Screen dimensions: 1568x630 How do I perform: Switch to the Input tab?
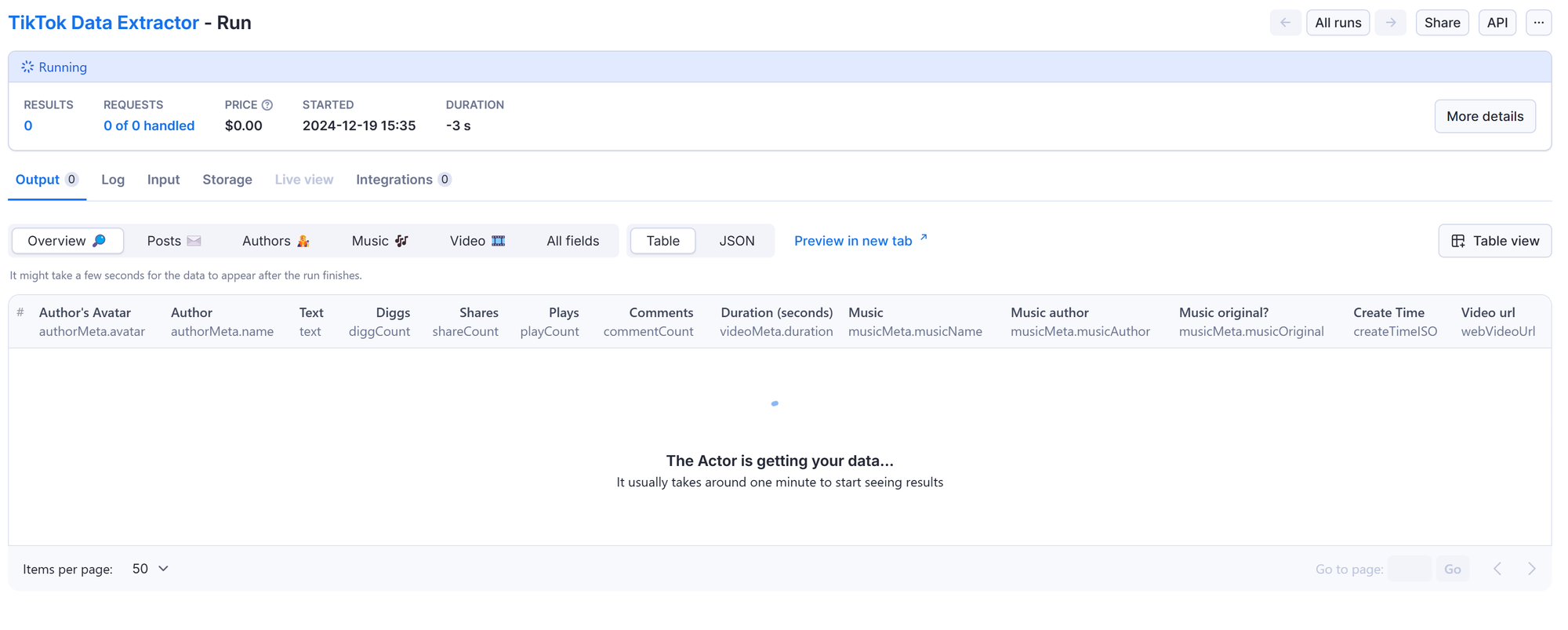tap(164, 180)
